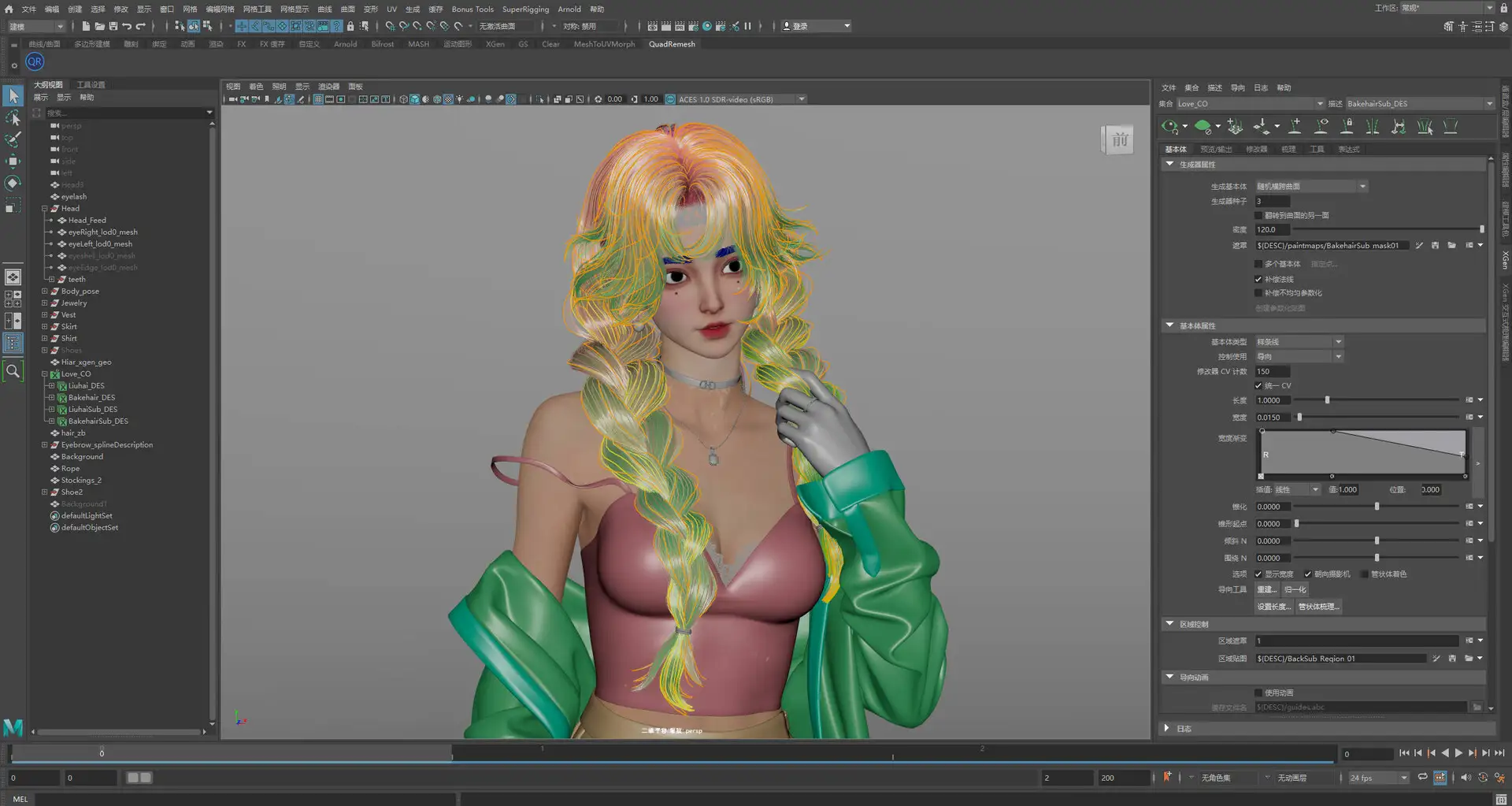Expand the Body_pose node in outliner
The width and height of the screenshot is (1512, 806).
[45, 292]
